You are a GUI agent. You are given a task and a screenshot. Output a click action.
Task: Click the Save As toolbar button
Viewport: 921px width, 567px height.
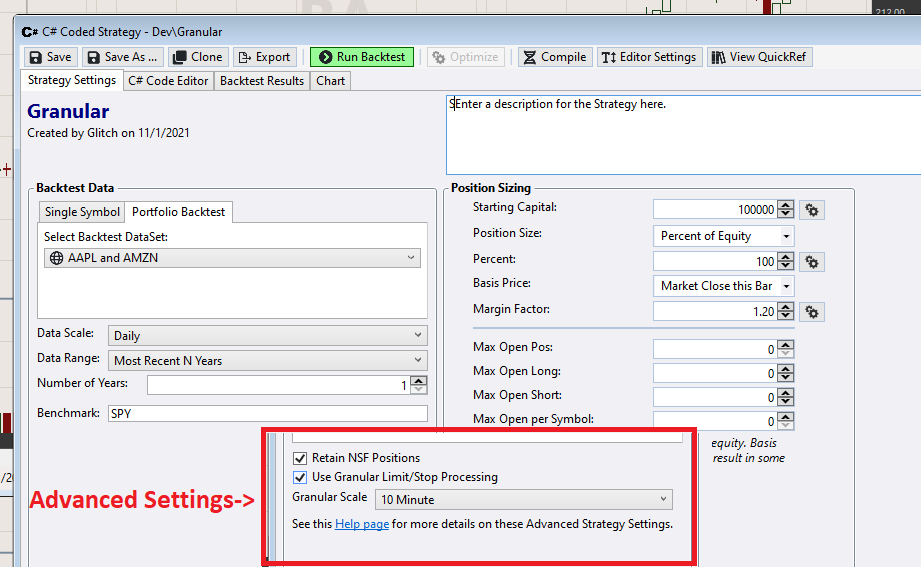122,57
